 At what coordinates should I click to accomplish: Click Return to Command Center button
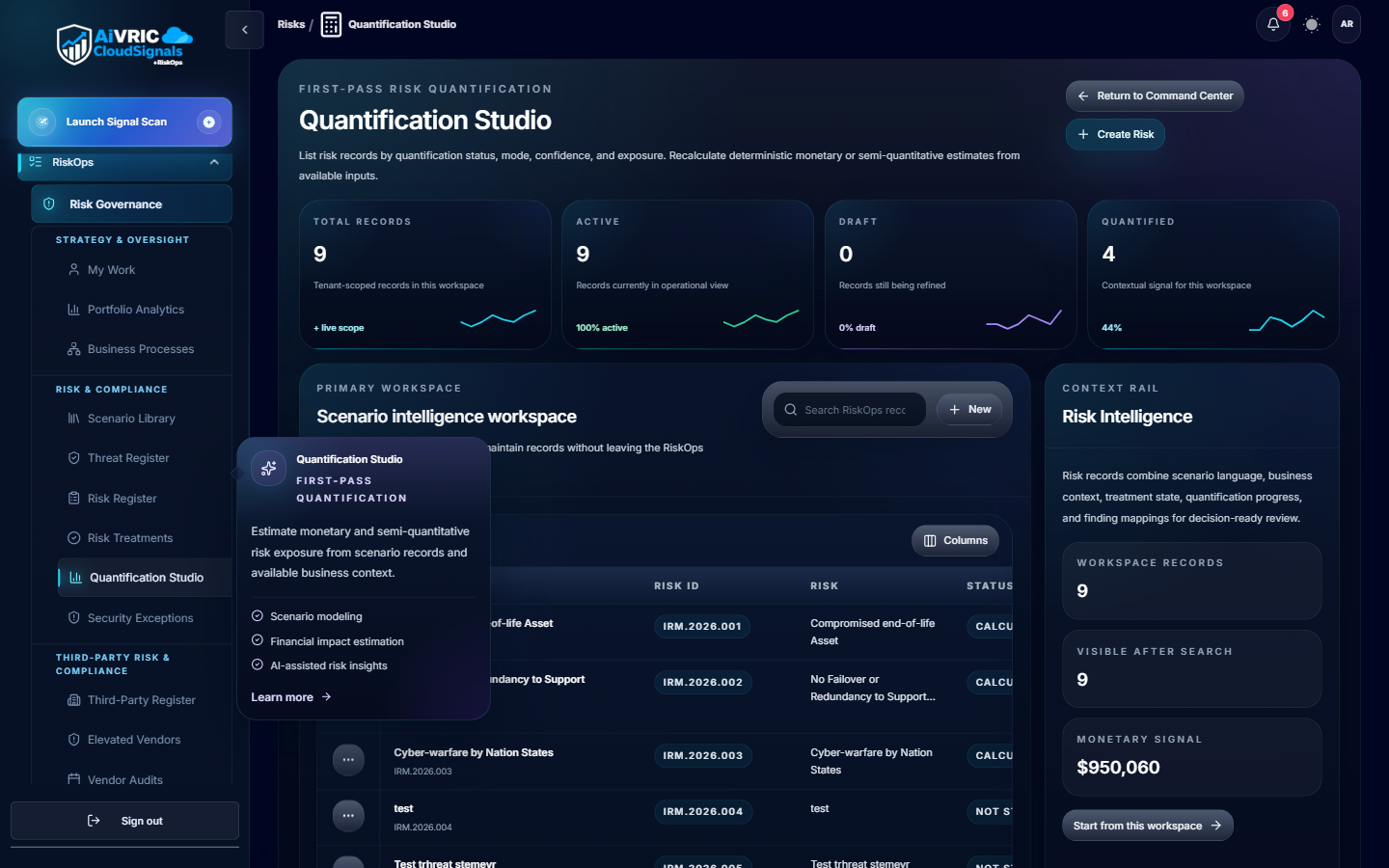tap(1155, 95)
